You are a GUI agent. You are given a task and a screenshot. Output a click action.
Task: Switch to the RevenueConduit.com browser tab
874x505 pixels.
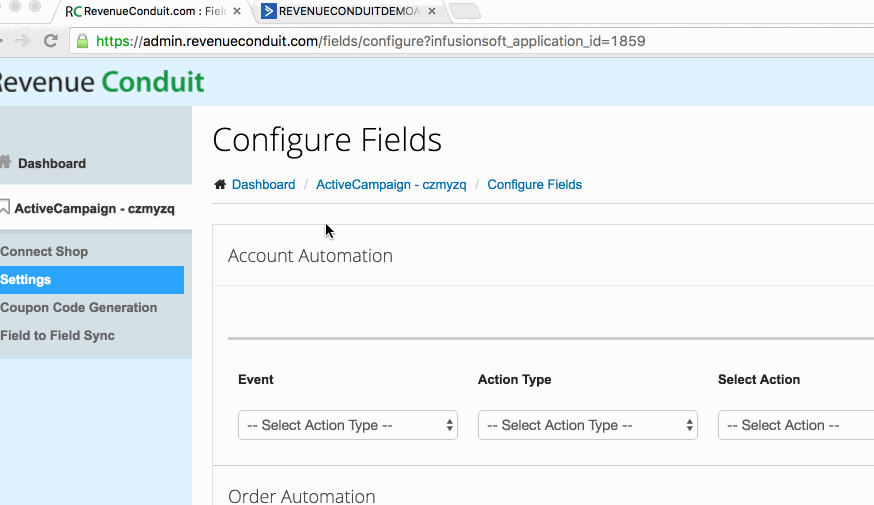click(153, 11)
